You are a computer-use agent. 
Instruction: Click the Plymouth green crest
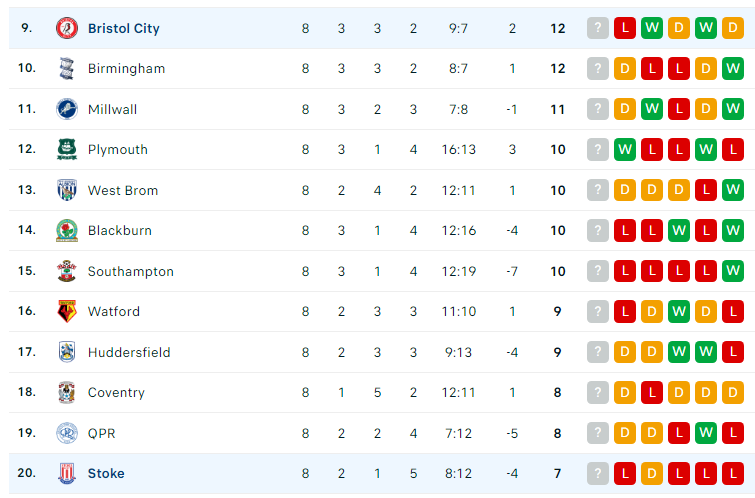(x=67, y=149)
